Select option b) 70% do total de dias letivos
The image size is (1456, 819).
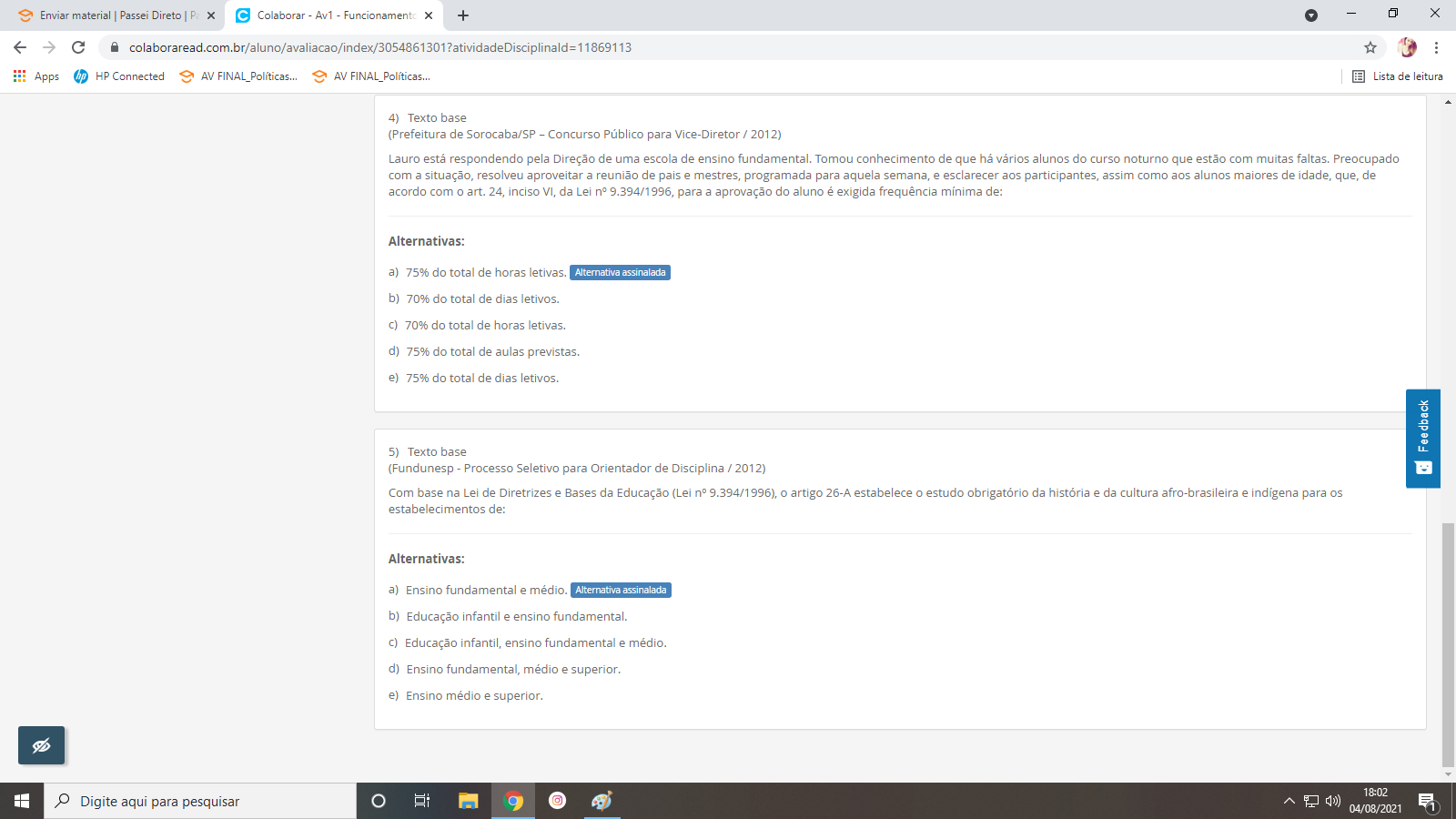pos(482,298)
